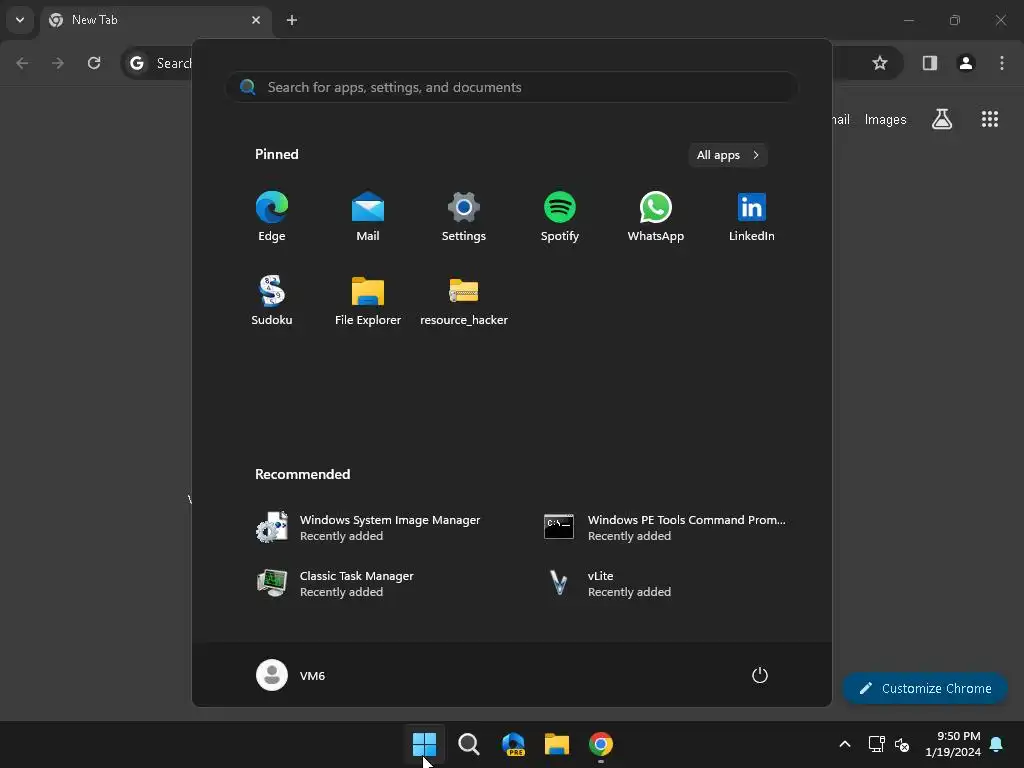Click the Start menu search field
This screenshot has width=1024, height=768.
511,87
